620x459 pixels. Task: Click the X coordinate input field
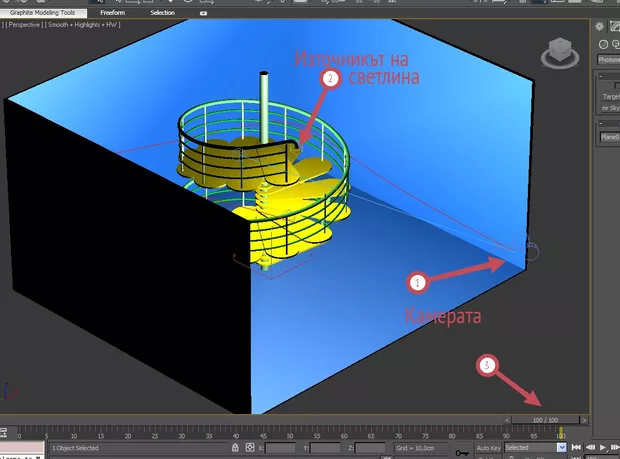point(279,448)
